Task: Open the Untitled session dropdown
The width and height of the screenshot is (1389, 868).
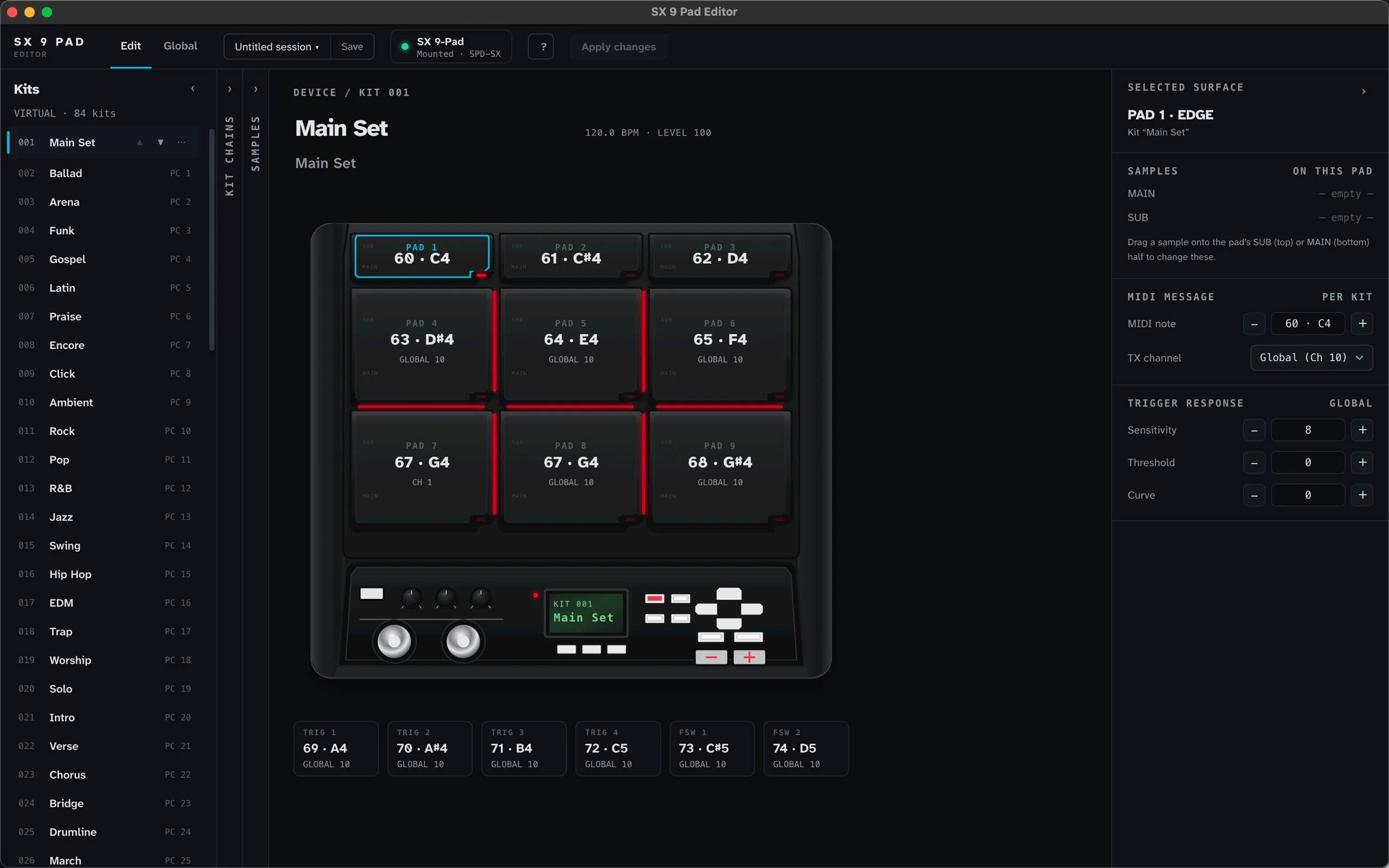Action: click(277, 47)
